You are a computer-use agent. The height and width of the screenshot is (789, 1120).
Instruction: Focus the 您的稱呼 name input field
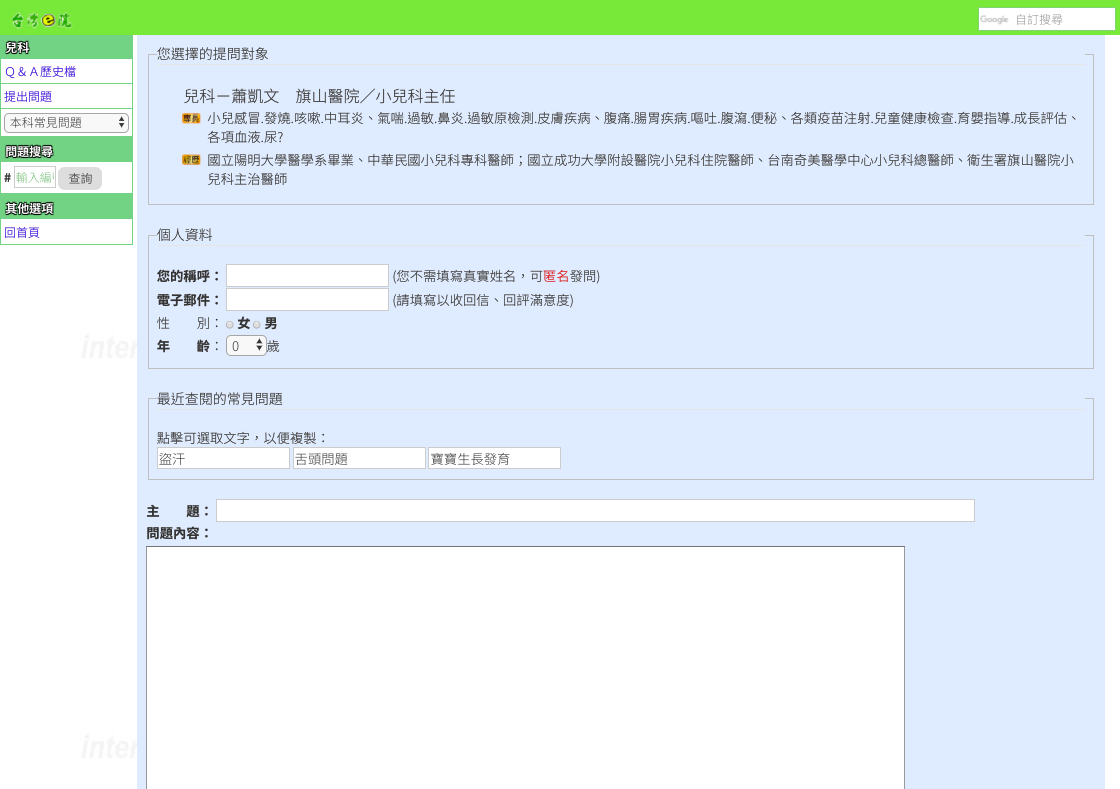(x=307, y=276)
